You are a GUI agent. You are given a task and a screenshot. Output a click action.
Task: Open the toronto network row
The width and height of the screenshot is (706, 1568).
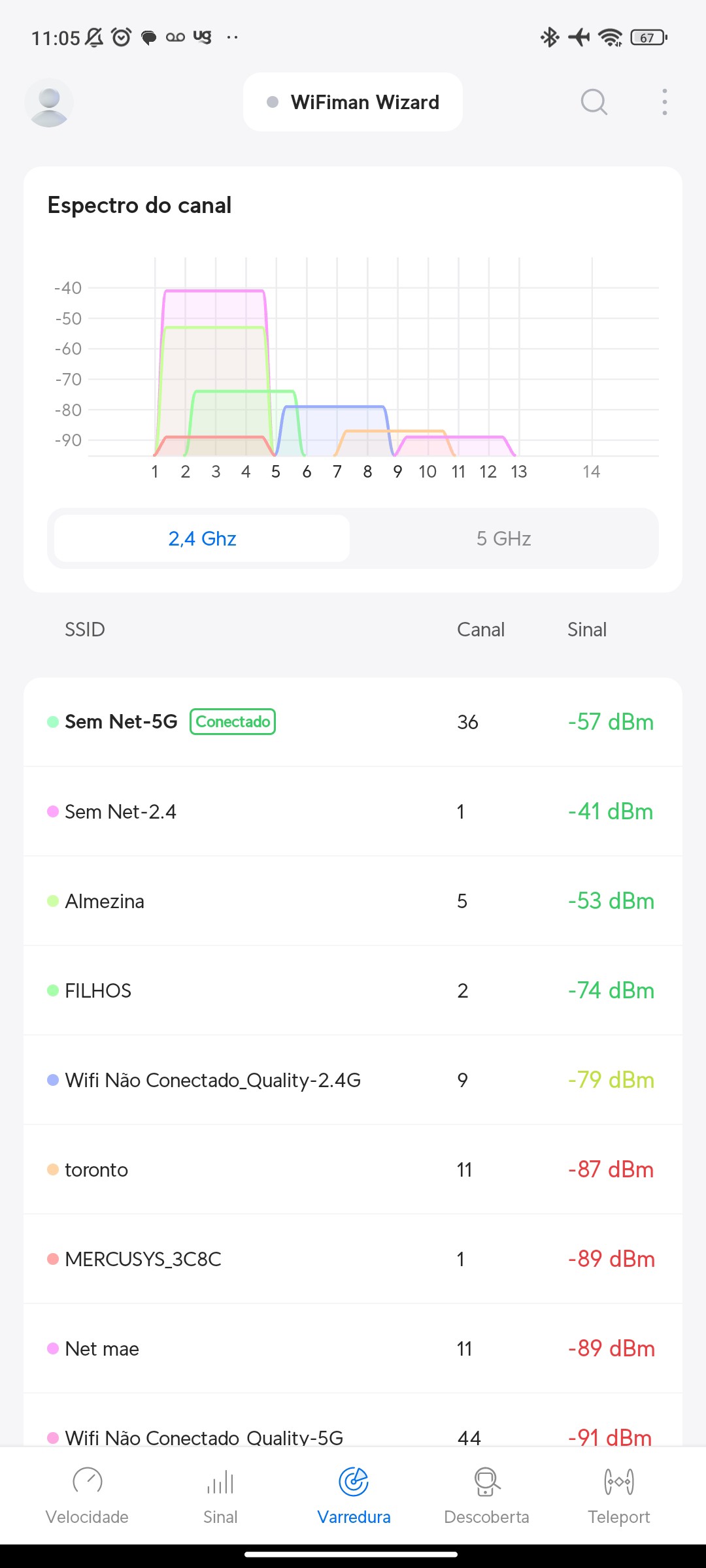353,1169
